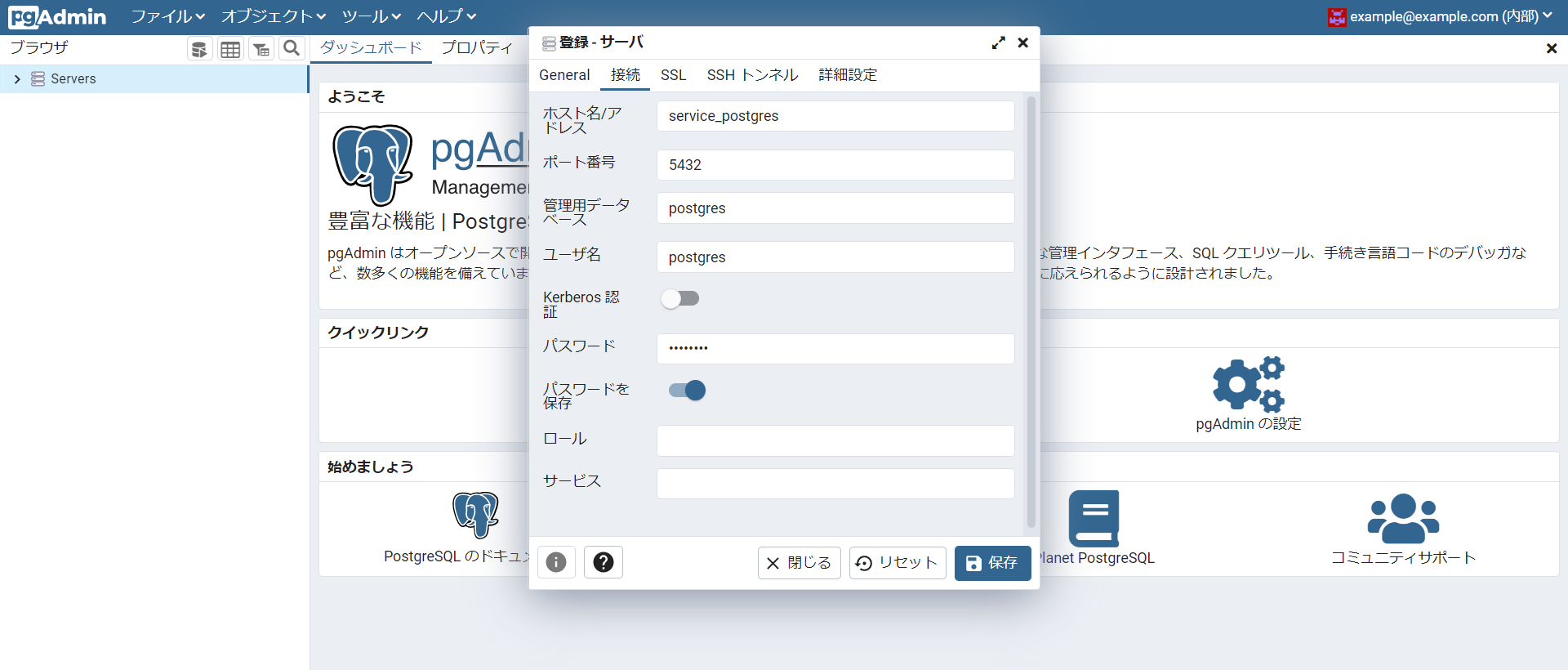Viewport: 1568px width, 670px height.
Task: Click the ロール input field
Action: coord(835,441)
